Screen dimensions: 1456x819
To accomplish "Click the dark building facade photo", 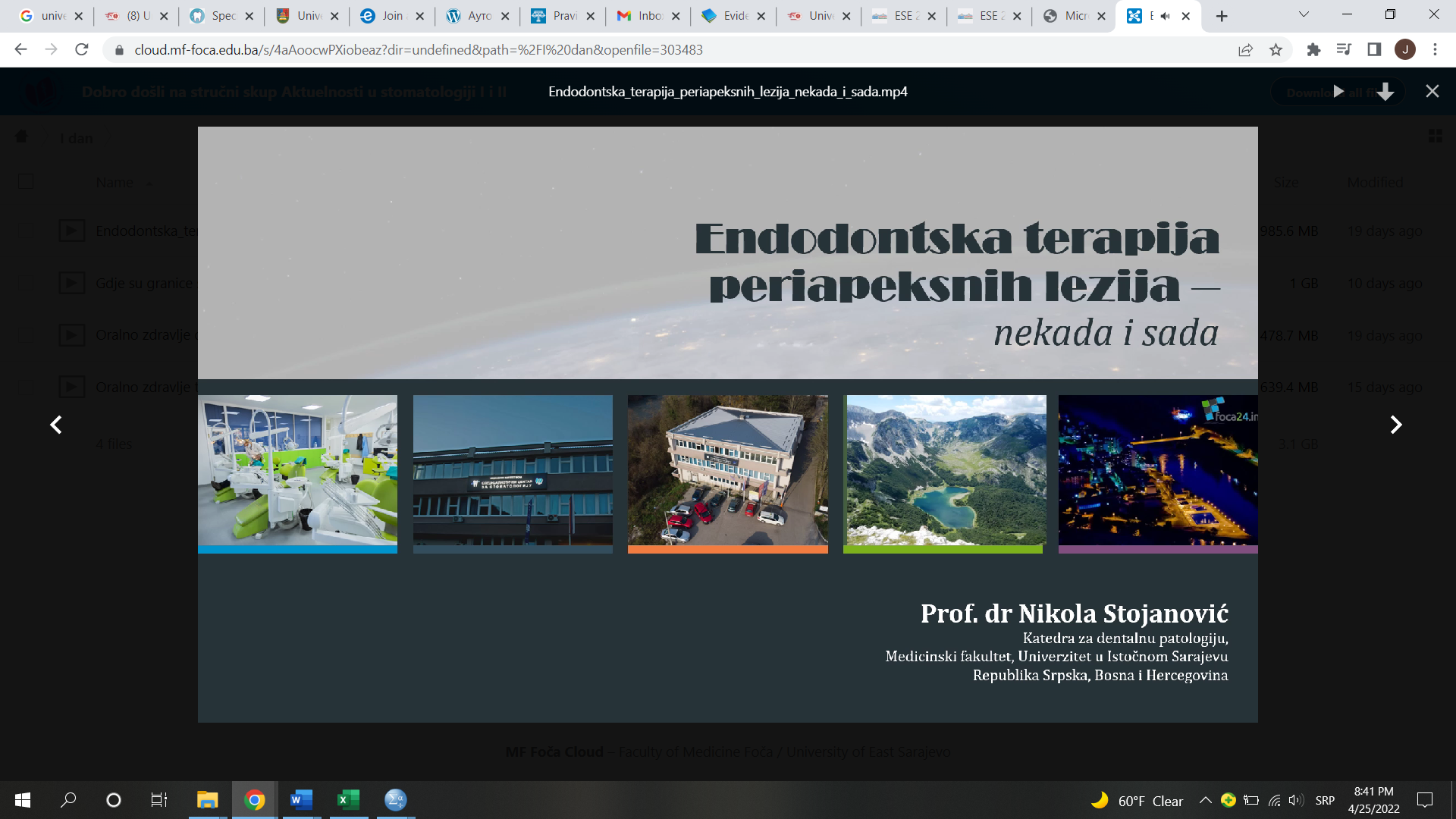I will point(513,469).
